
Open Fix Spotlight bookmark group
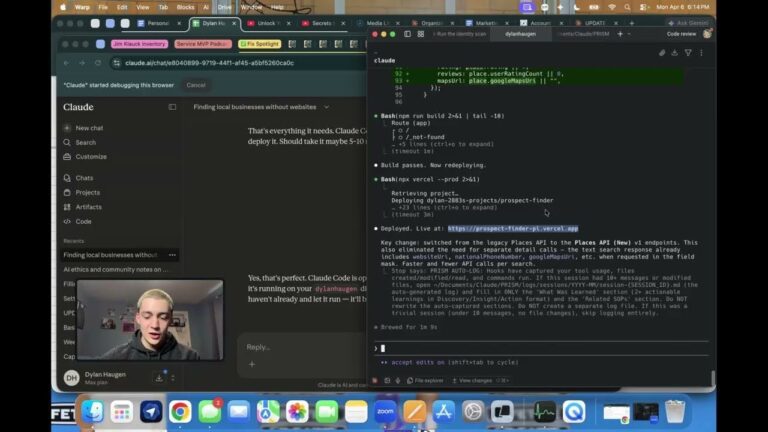click(260, 44)
